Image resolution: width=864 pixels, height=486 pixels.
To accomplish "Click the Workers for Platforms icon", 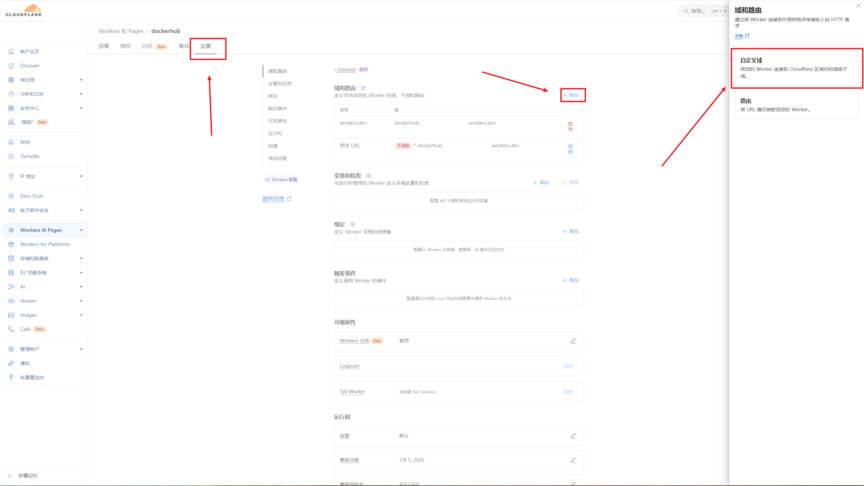I will click(11, 244).
